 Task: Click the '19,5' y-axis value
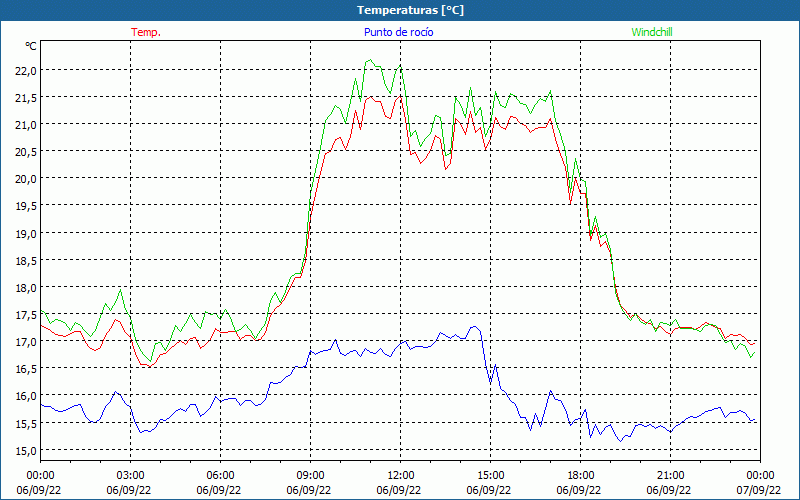[x=26, y=206]
